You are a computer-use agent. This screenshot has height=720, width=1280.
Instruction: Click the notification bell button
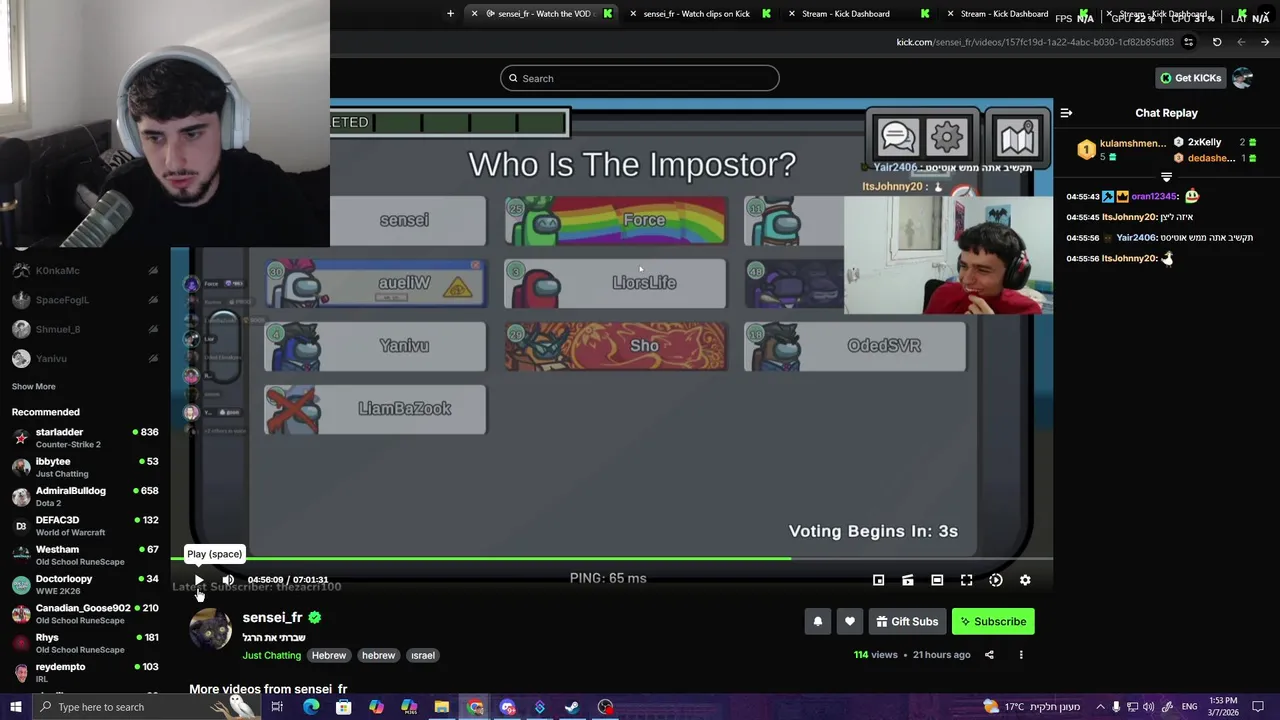pos(818,621)
